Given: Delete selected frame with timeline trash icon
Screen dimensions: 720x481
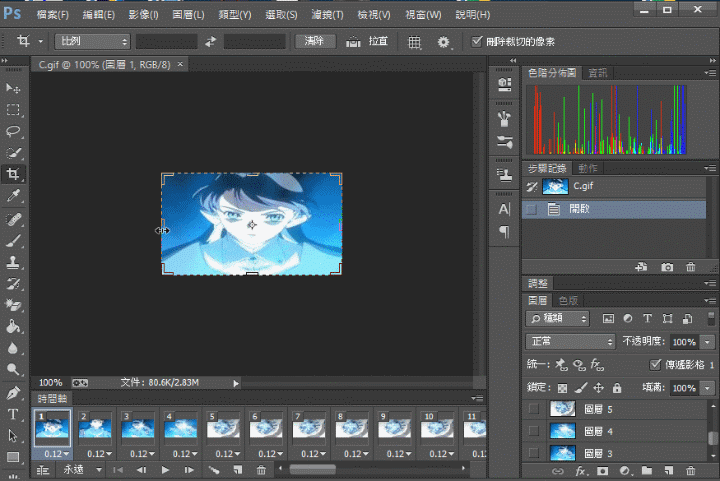Looking at the screenshot, I should (261, 470).
